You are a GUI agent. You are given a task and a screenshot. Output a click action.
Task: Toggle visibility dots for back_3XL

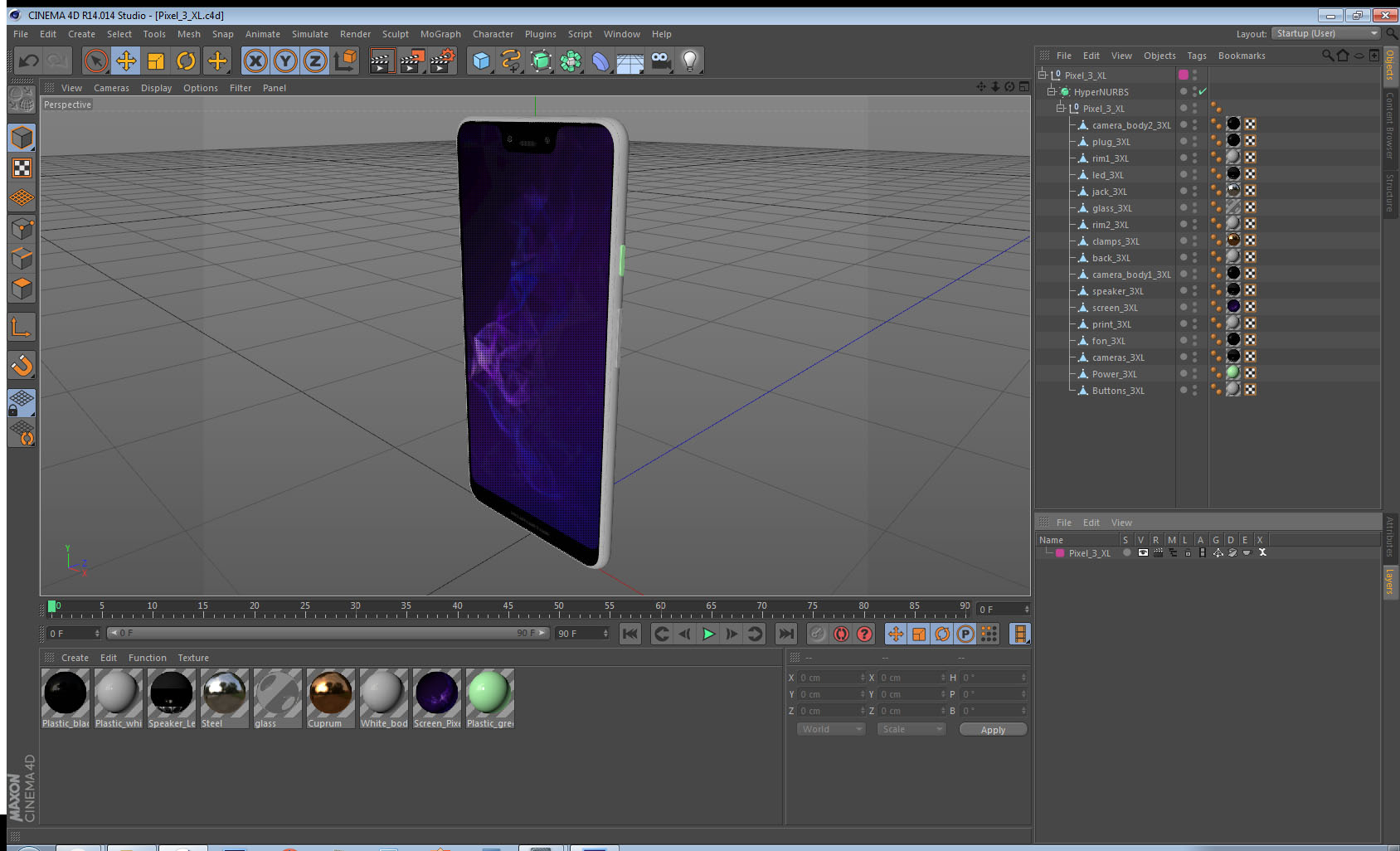point(1194,257)
